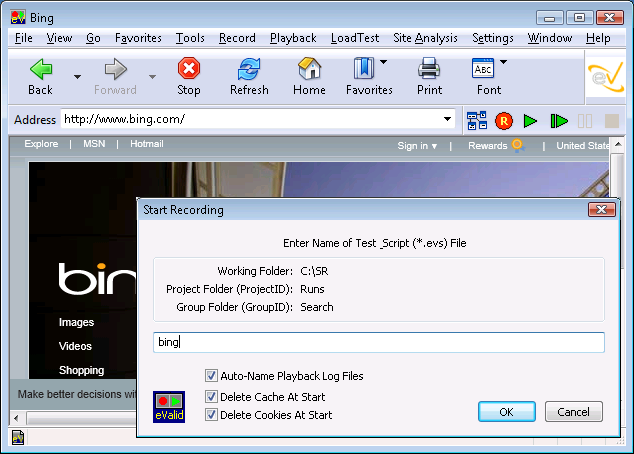Open the Sign in dropdown on Bing
The height and width of the screenshot is (454, 634).
pos(417,146)
